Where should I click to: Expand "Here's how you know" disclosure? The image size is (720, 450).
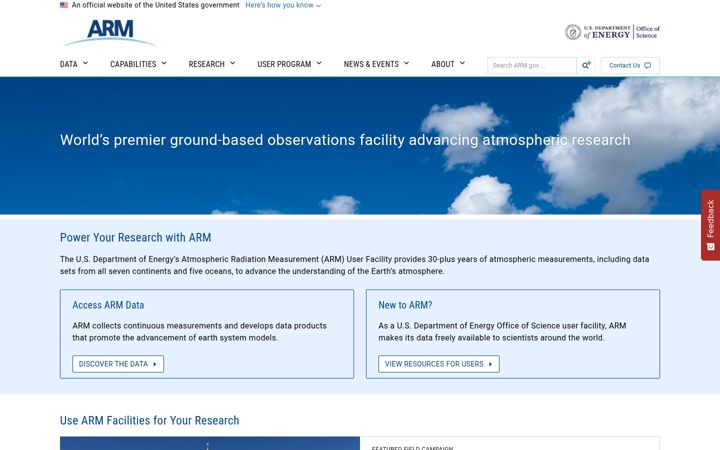[283, 5]
